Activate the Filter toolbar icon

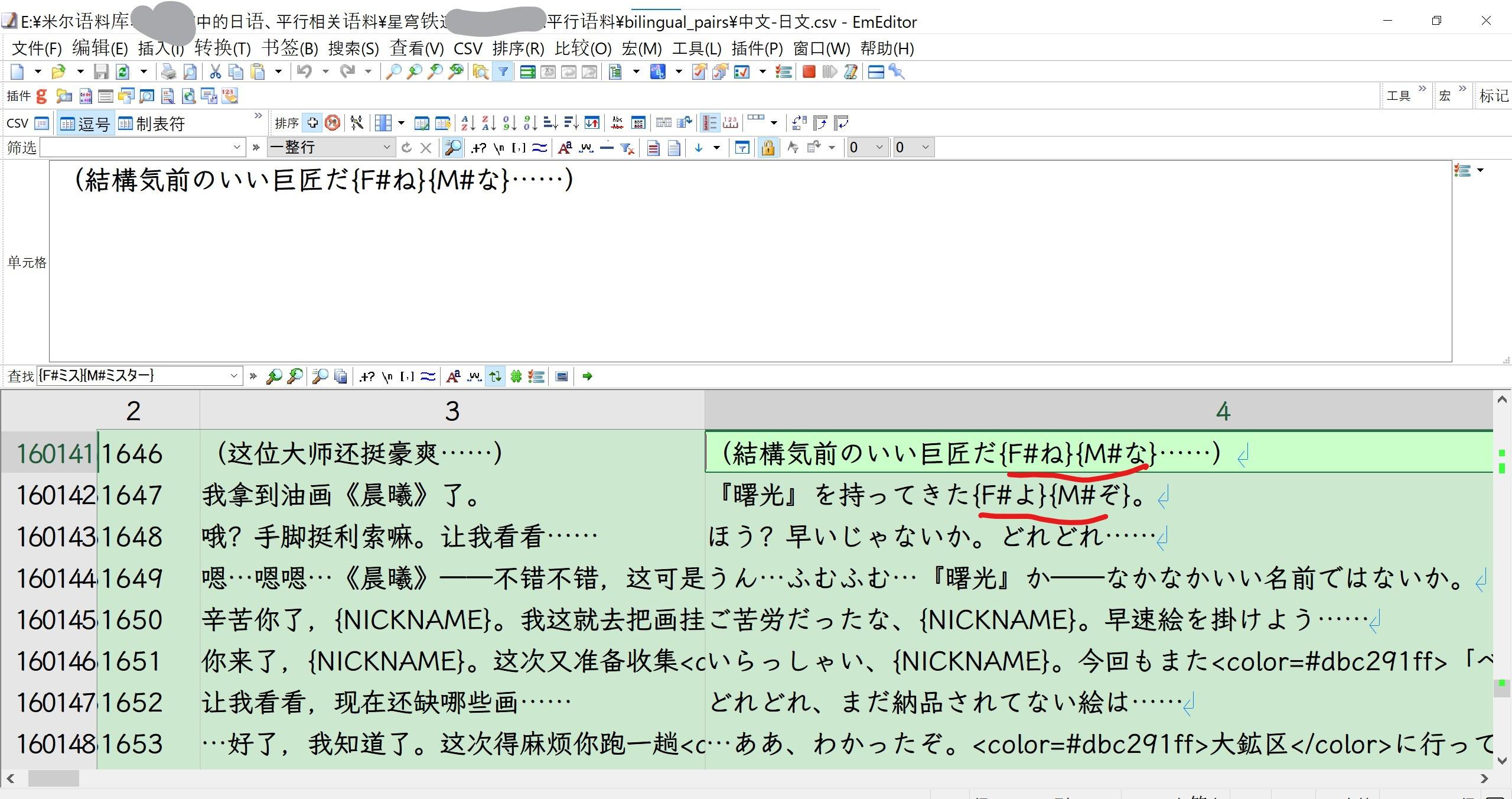pyautogui.click(x=503, y=72)
